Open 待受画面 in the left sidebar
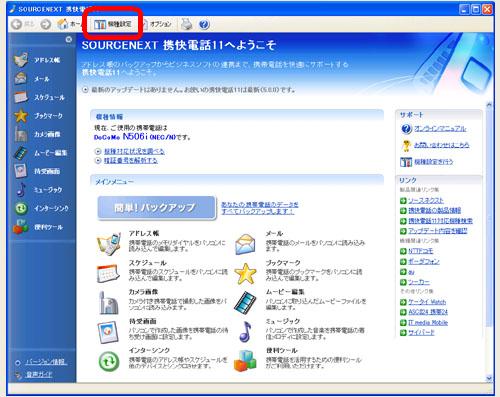 pos(37,171)
